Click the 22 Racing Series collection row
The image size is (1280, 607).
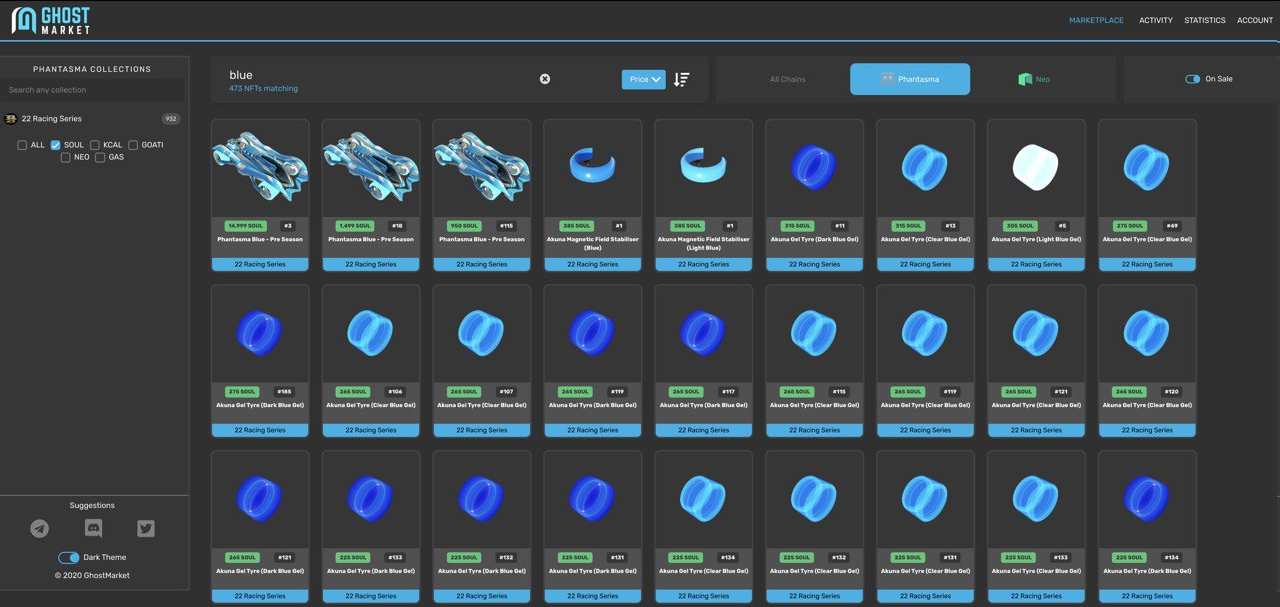pyautogui.click(x=93, y=119)
